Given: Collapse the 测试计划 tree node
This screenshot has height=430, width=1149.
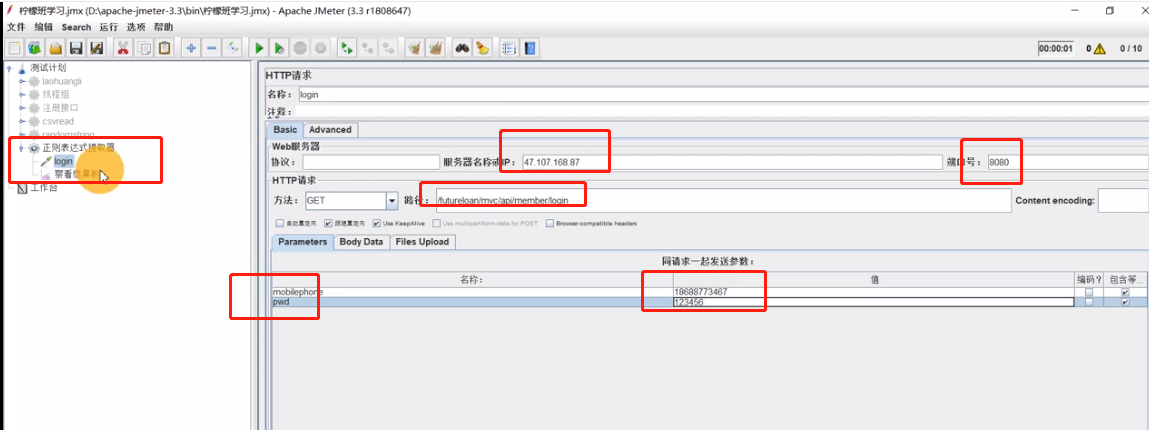Looking at the screenshot, I should click(10, 69).
